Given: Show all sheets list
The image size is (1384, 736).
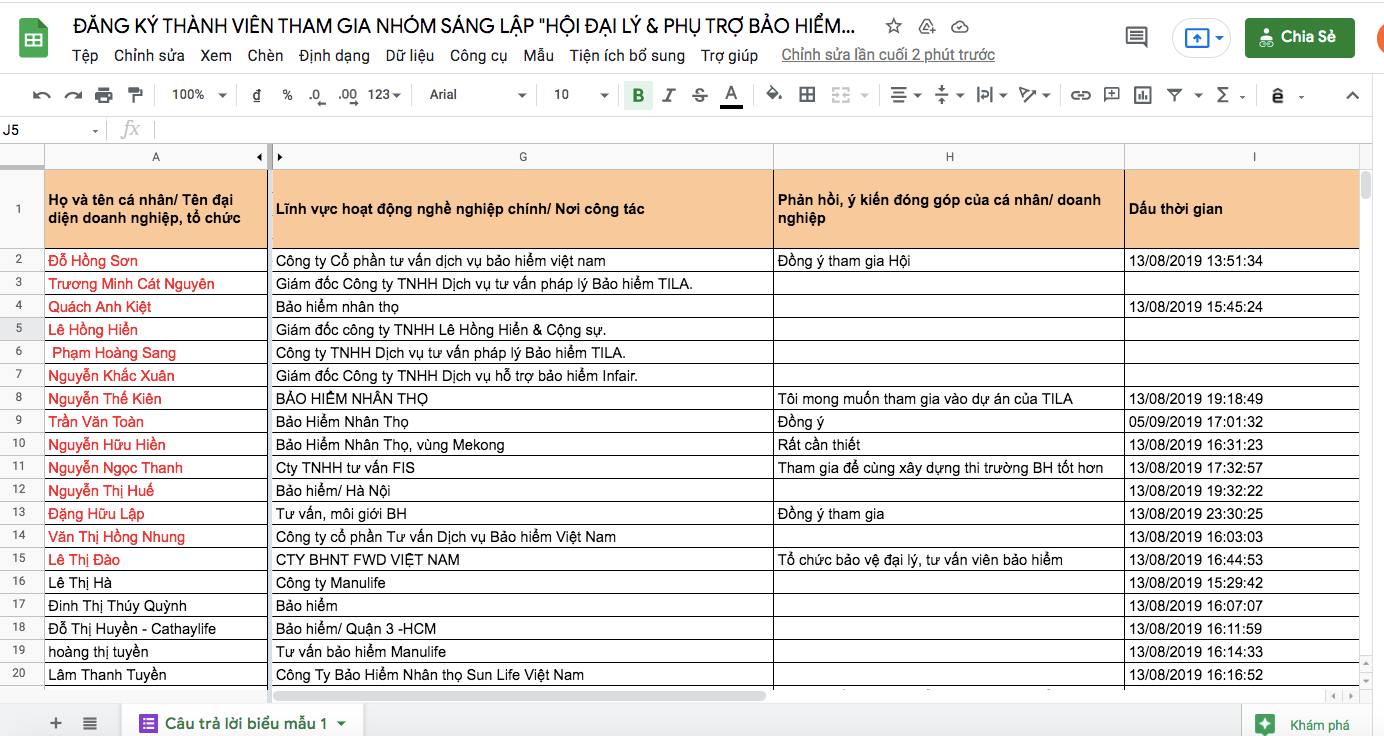Looking at the screenshot, I should 90,723.
